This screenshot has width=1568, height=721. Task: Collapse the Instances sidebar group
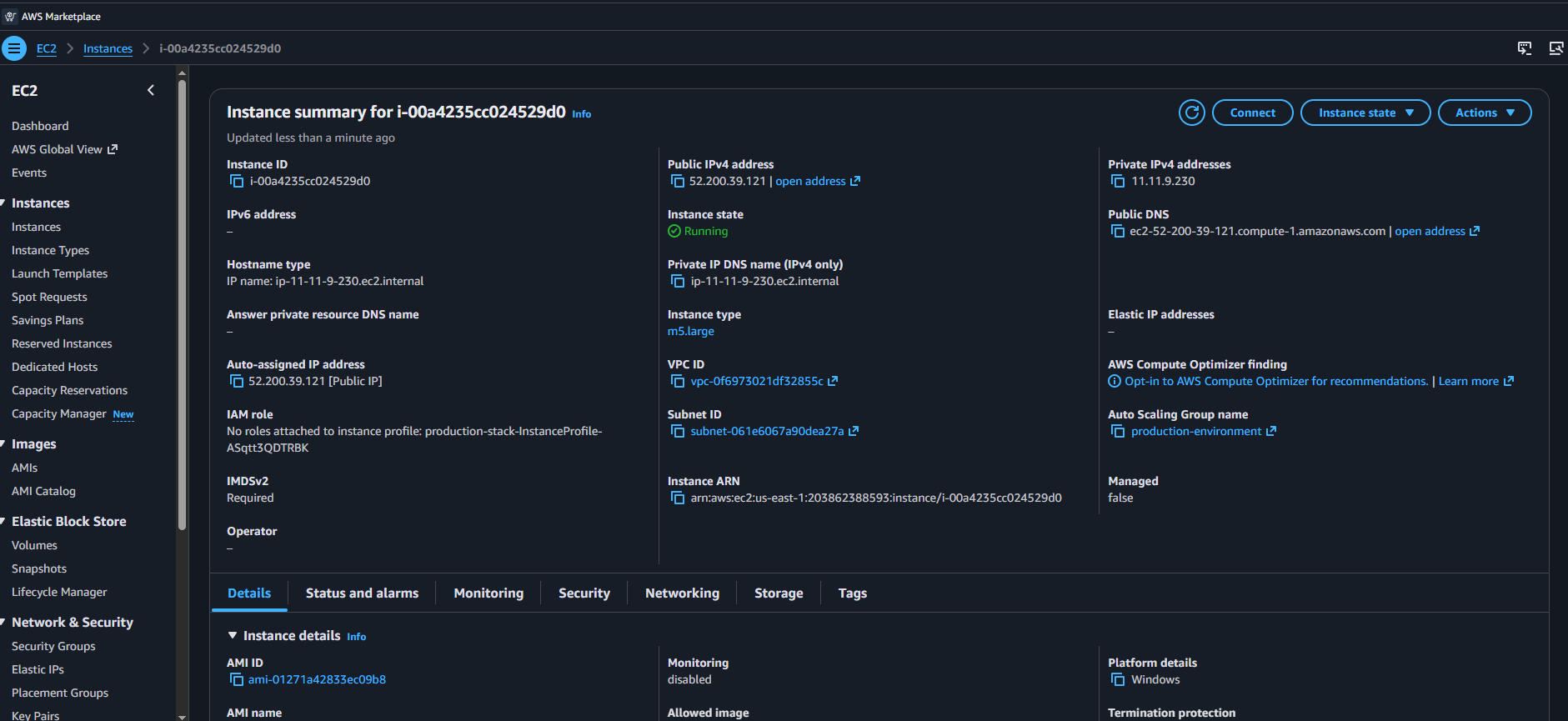[x=3, y=203]
